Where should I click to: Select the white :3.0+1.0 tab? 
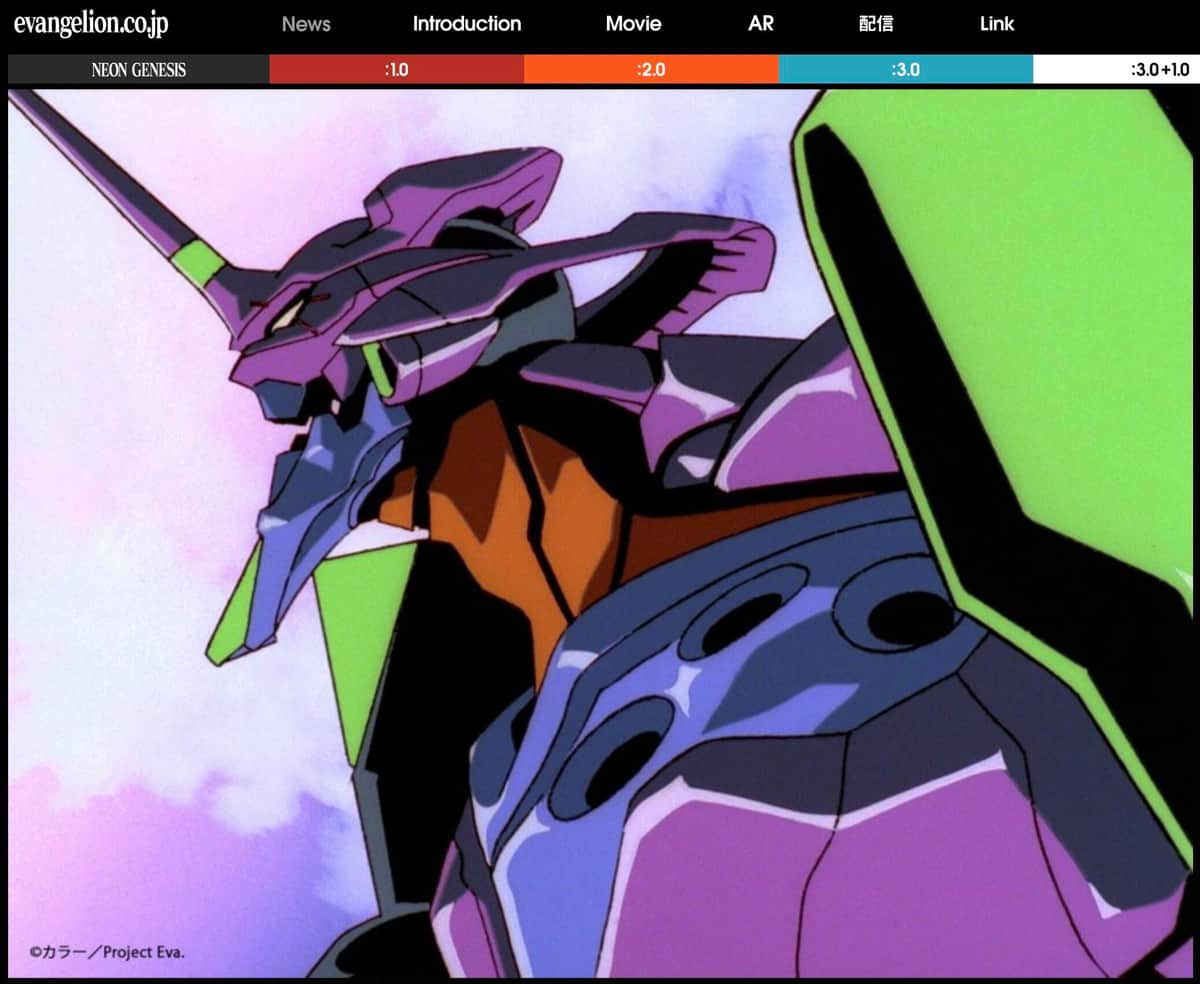tap(1115, 70)
